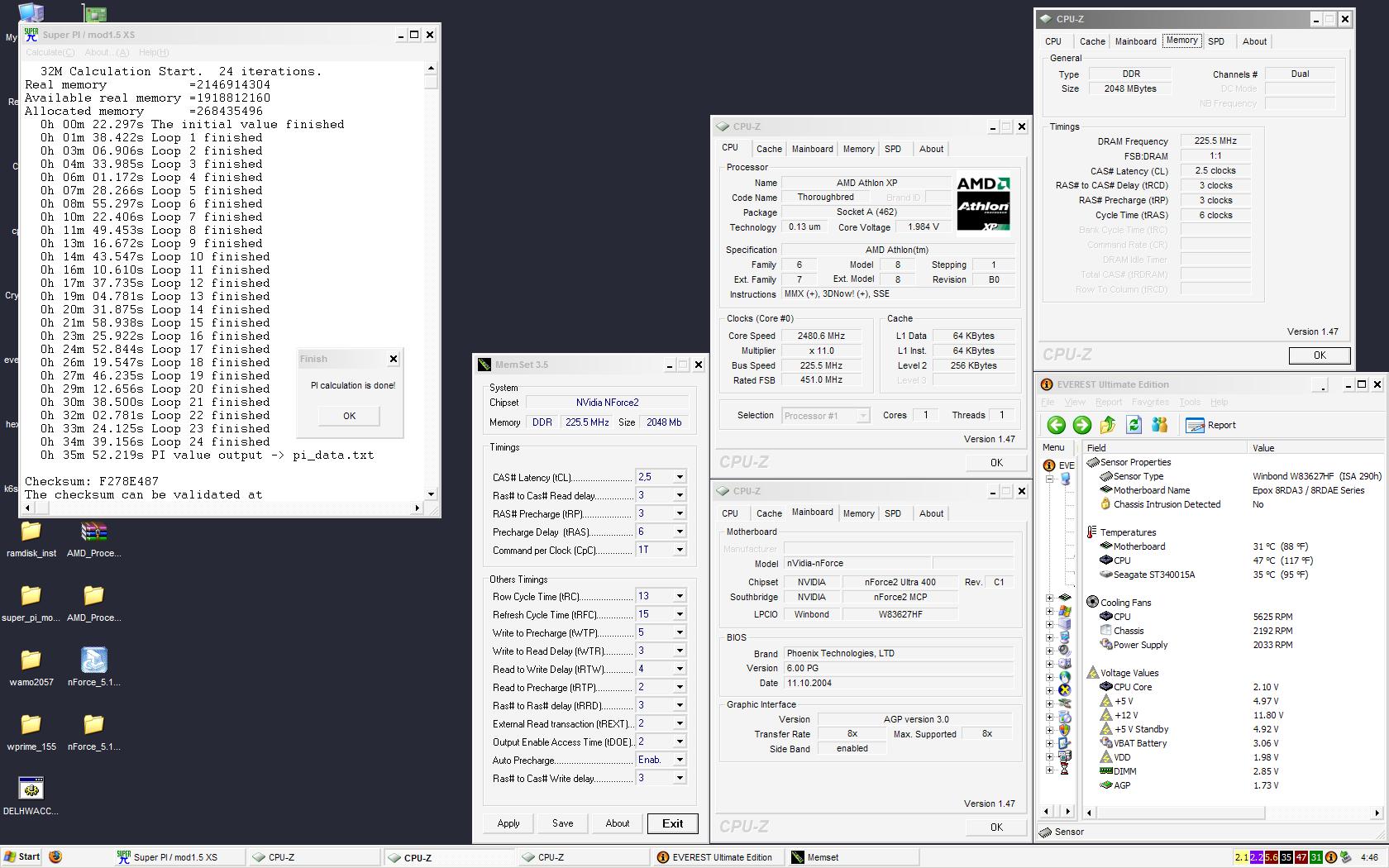
Task: Click Apply button in MemSet
Action: 508,823
